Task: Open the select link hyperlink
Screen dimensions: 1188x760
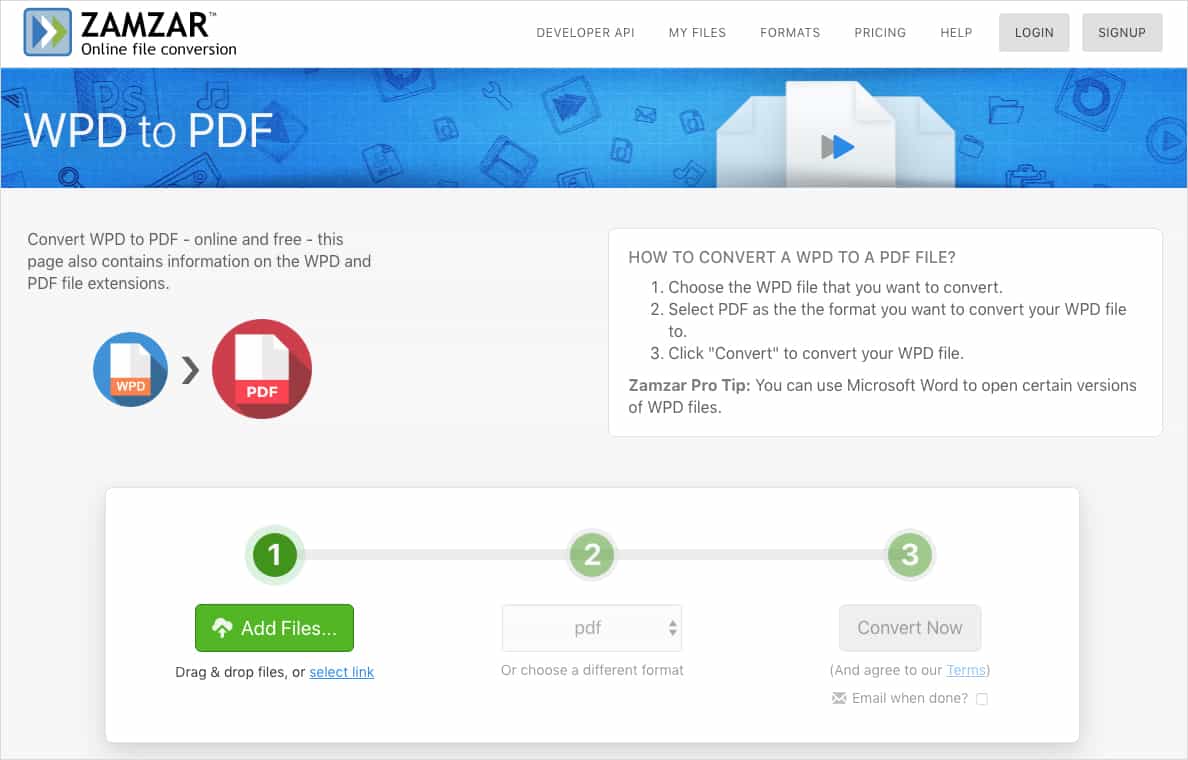Action: (342, 672)
